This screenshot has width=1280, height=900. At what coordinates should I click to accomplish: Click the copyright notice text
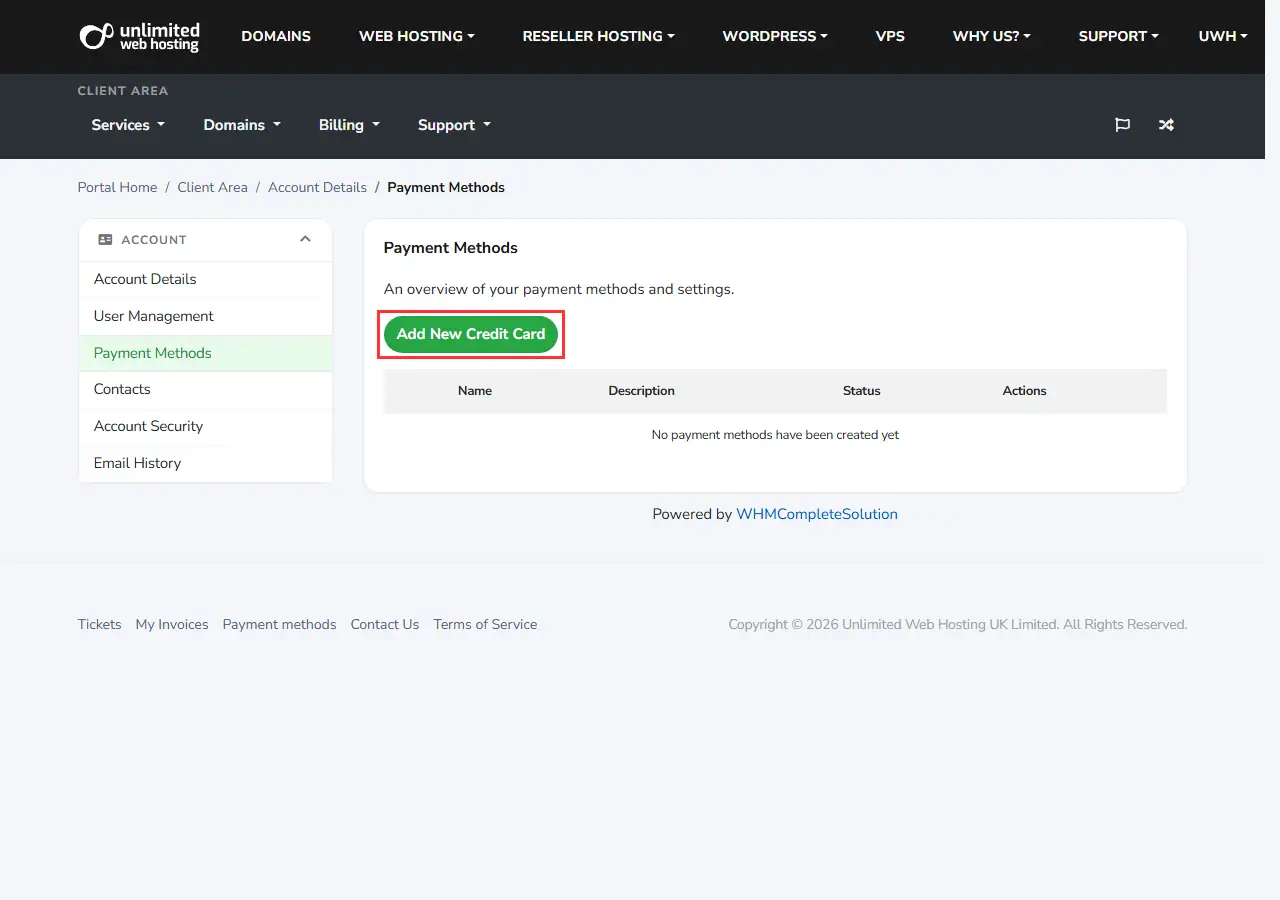tap(958, 624)
